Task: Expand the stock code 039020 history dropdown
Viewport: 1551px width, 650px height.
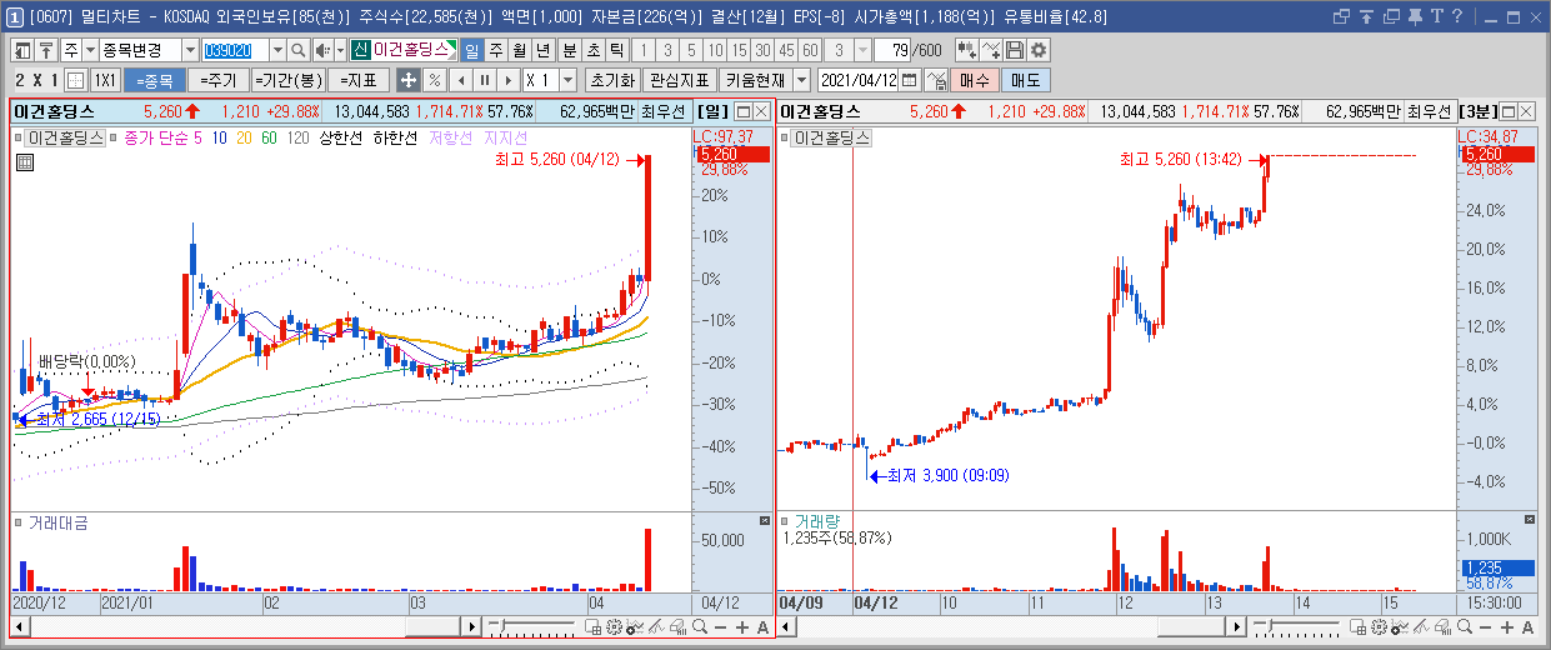Action: point(278,50)
